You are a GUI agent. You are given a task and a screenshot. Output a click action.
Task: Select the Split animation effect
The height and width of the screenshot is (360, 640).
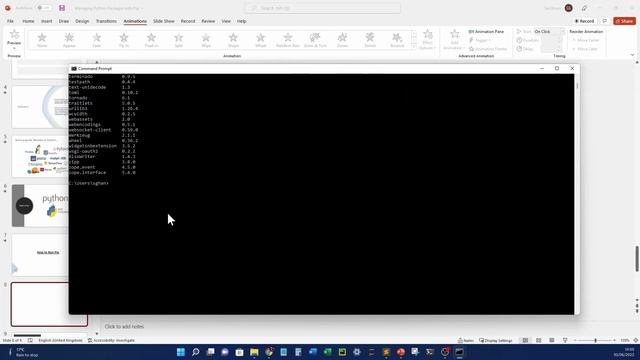[178, 40]
